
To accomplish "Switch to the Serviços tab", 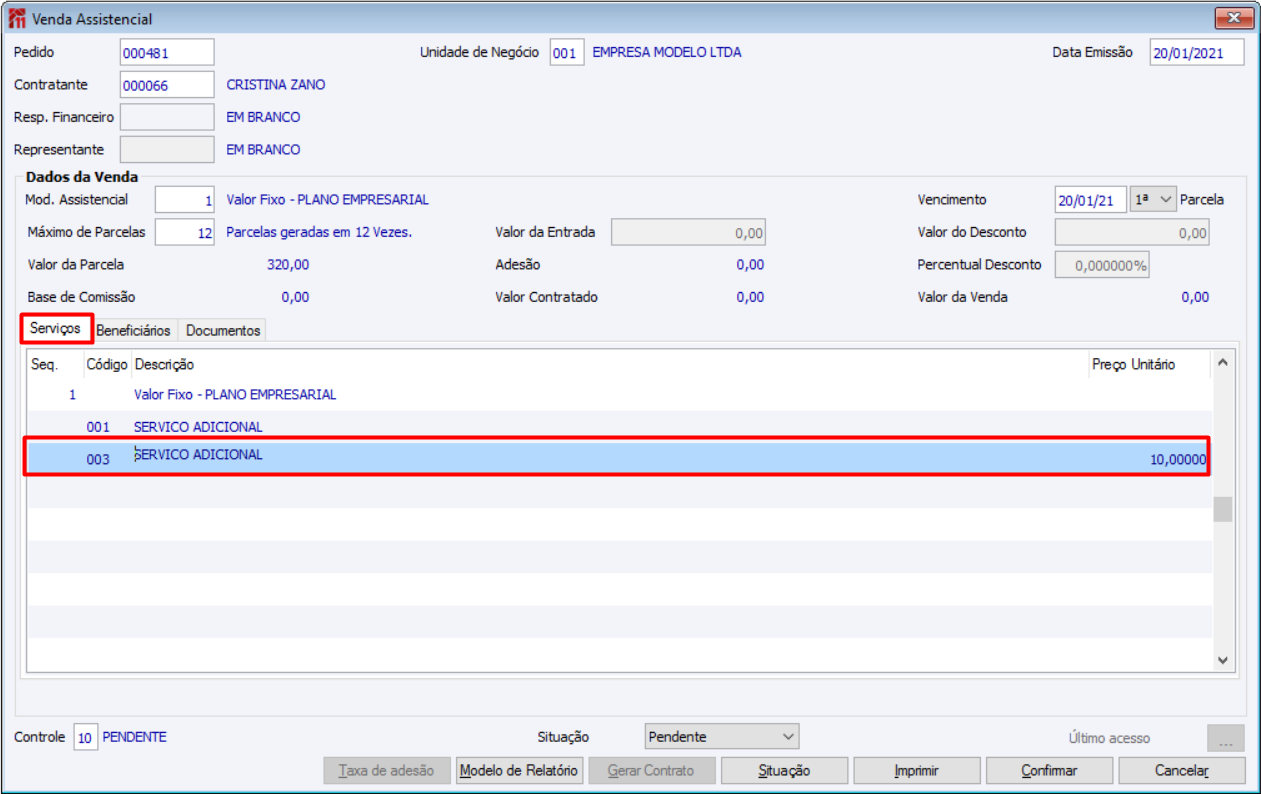I will 56,329.
